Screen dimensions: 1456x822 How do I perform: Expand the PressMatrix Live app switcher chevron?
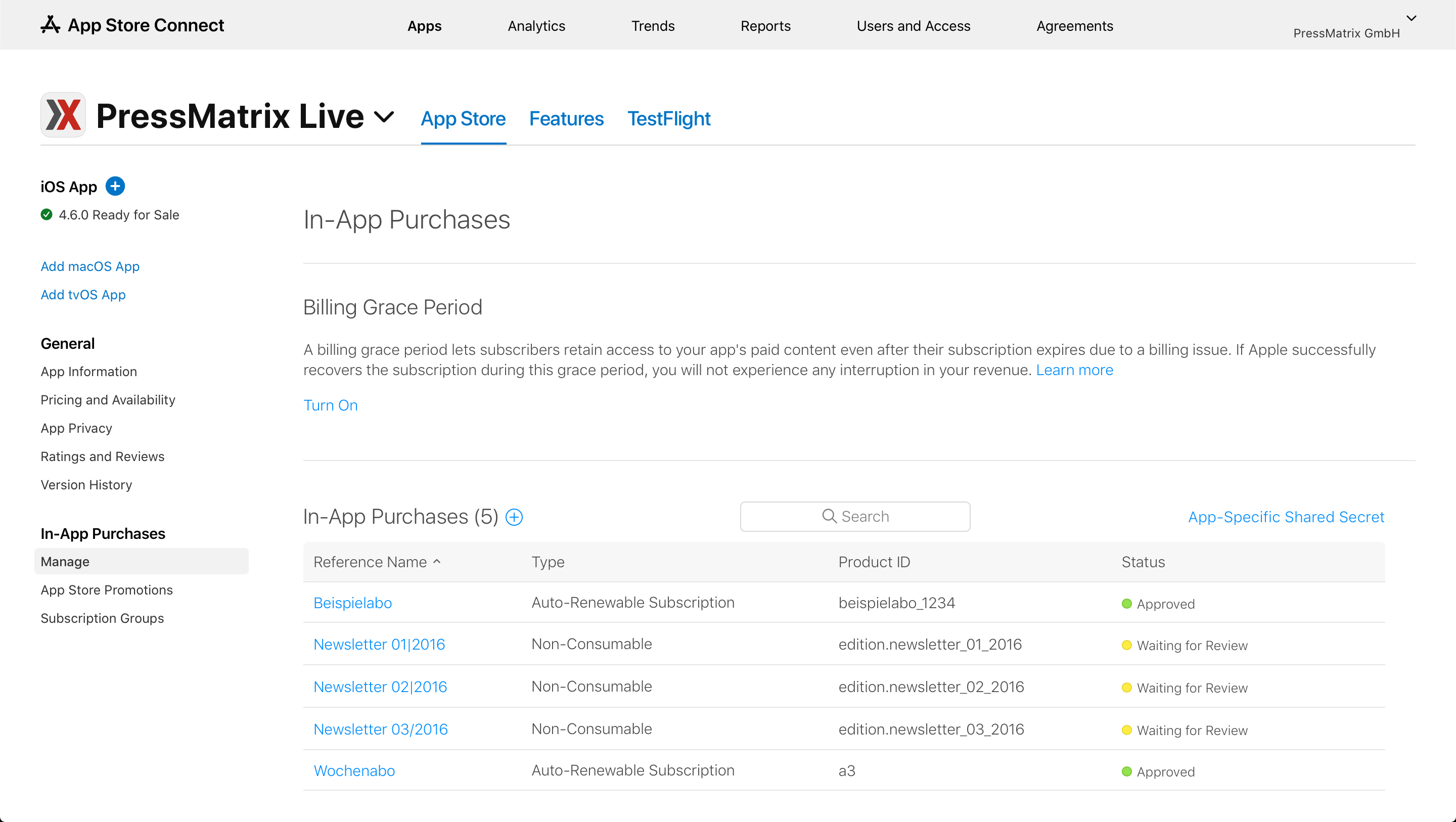pyautogui.click(x=384, y=117)
